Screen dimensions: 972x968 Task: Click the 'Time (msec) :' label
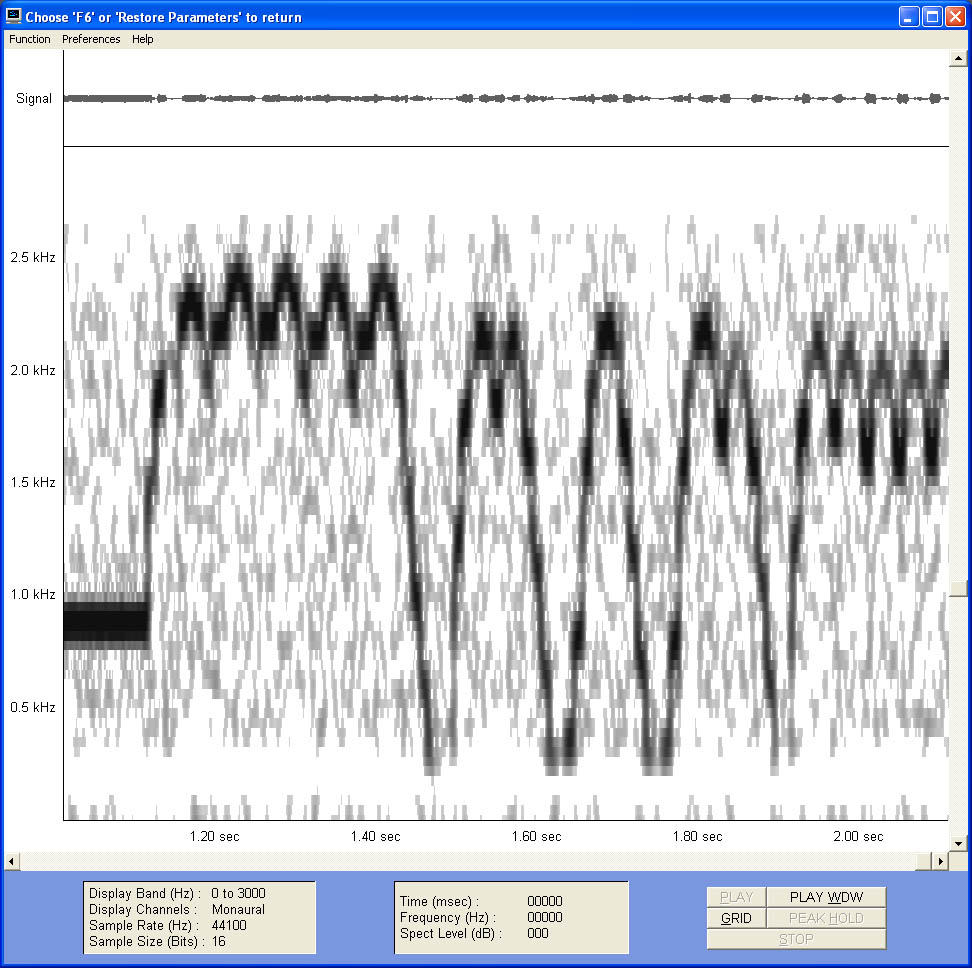click(439, 901)
